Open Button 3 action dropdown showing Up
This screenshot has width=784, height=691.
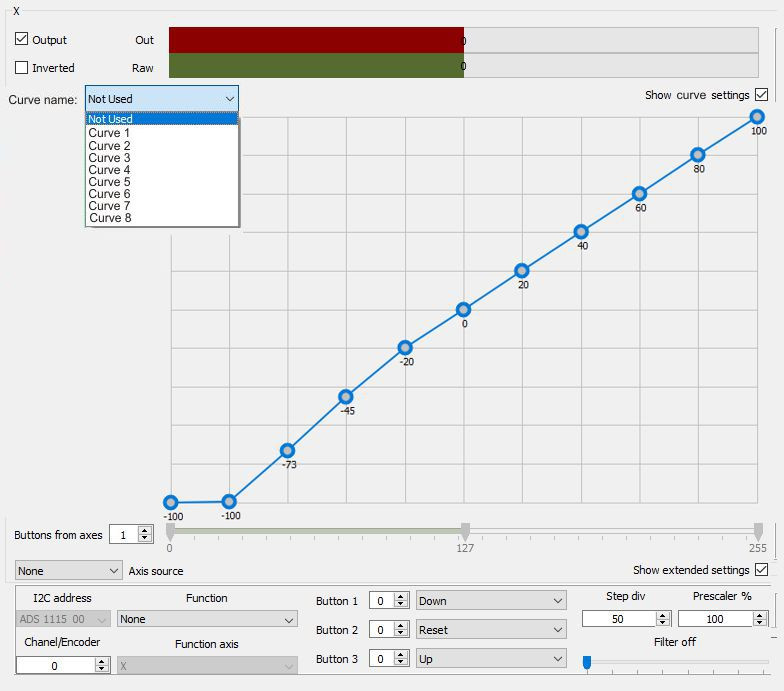coord(491,658)
